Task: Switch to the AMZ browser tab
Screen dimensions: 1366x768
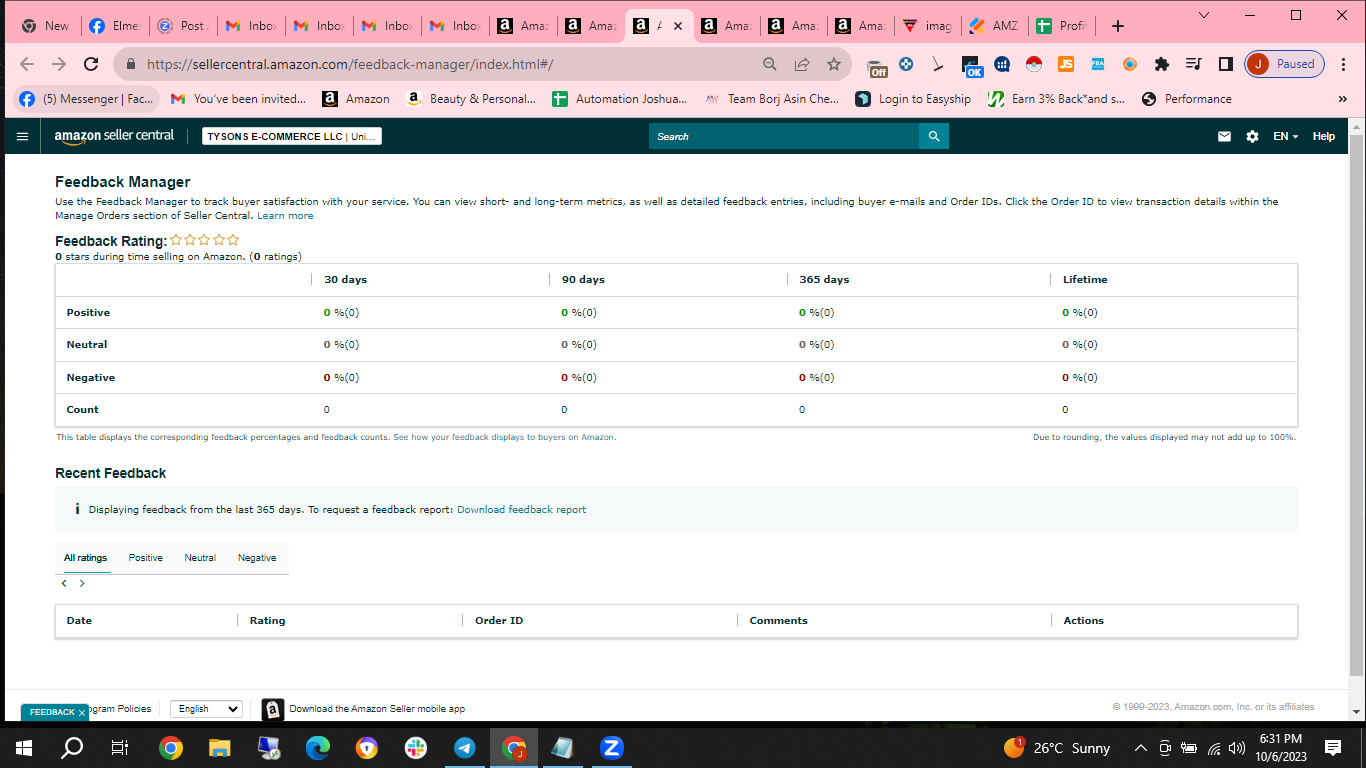Action: pos(994,26)
